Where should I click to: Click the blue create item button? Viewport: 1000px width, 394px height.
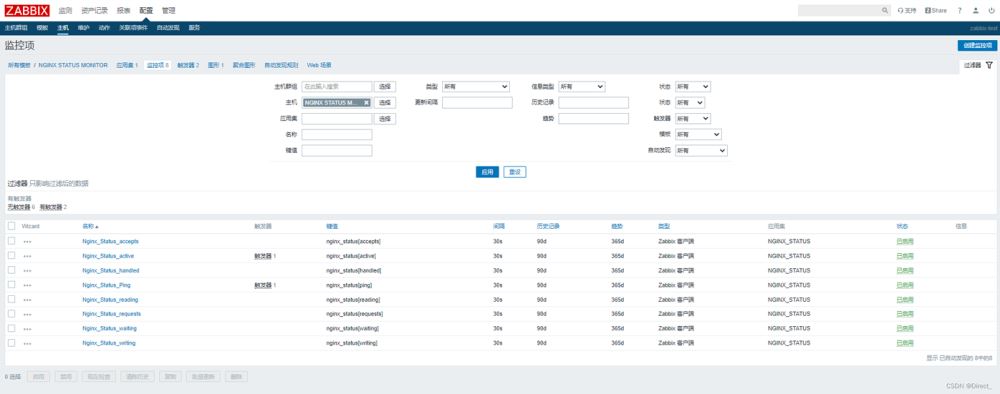(x=977, y=45)
